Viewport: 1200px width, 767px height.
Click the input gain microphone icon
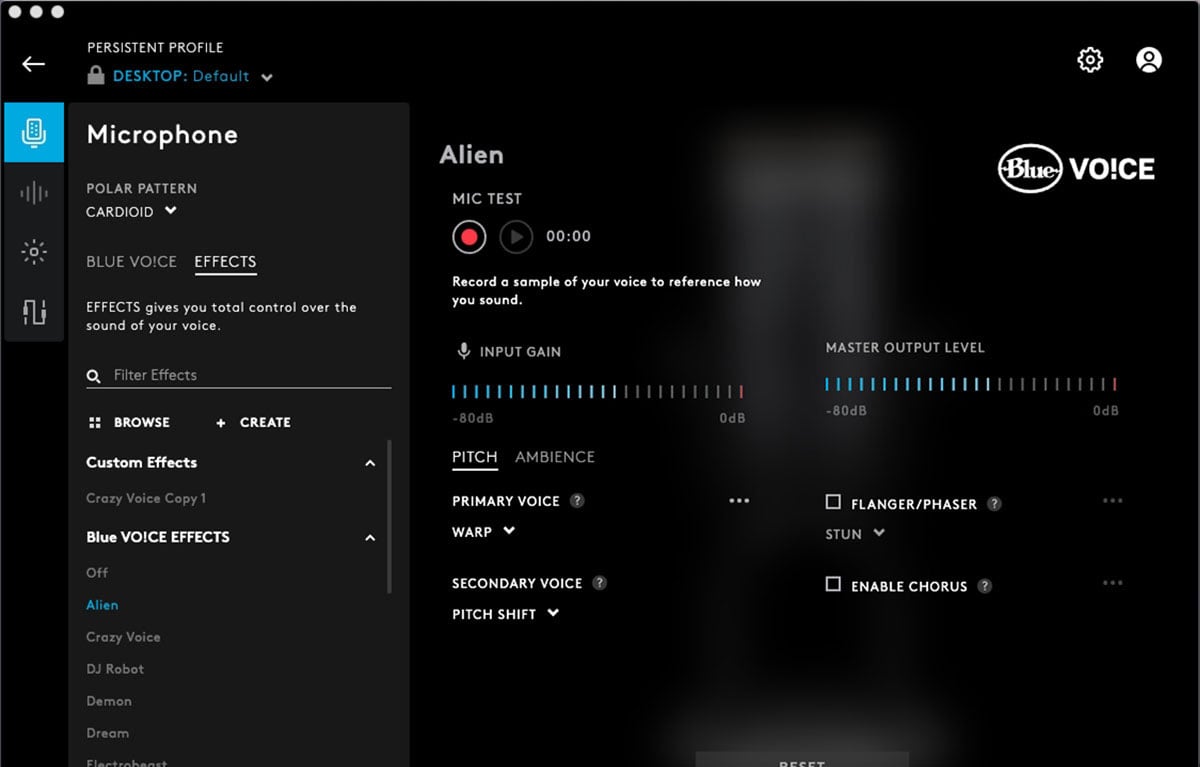click(x=463, y=351)
